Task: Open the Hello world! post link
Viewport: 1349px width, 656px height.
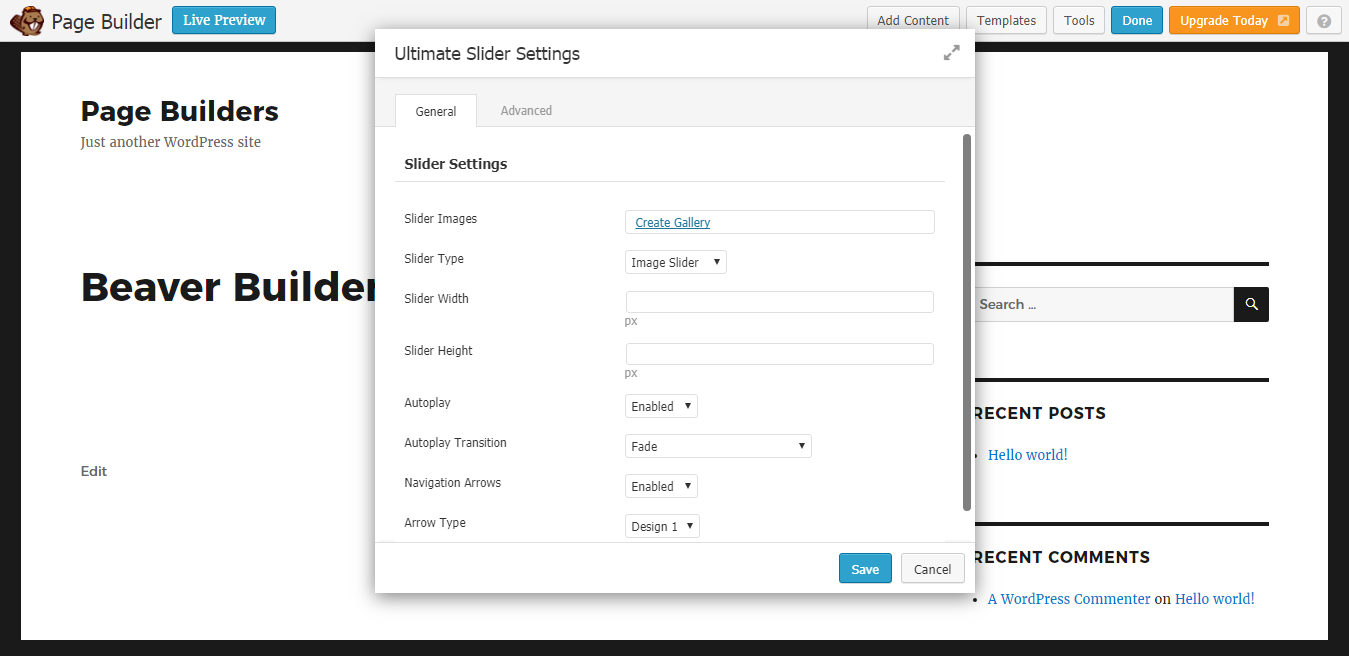Action: click(1028, 455)
